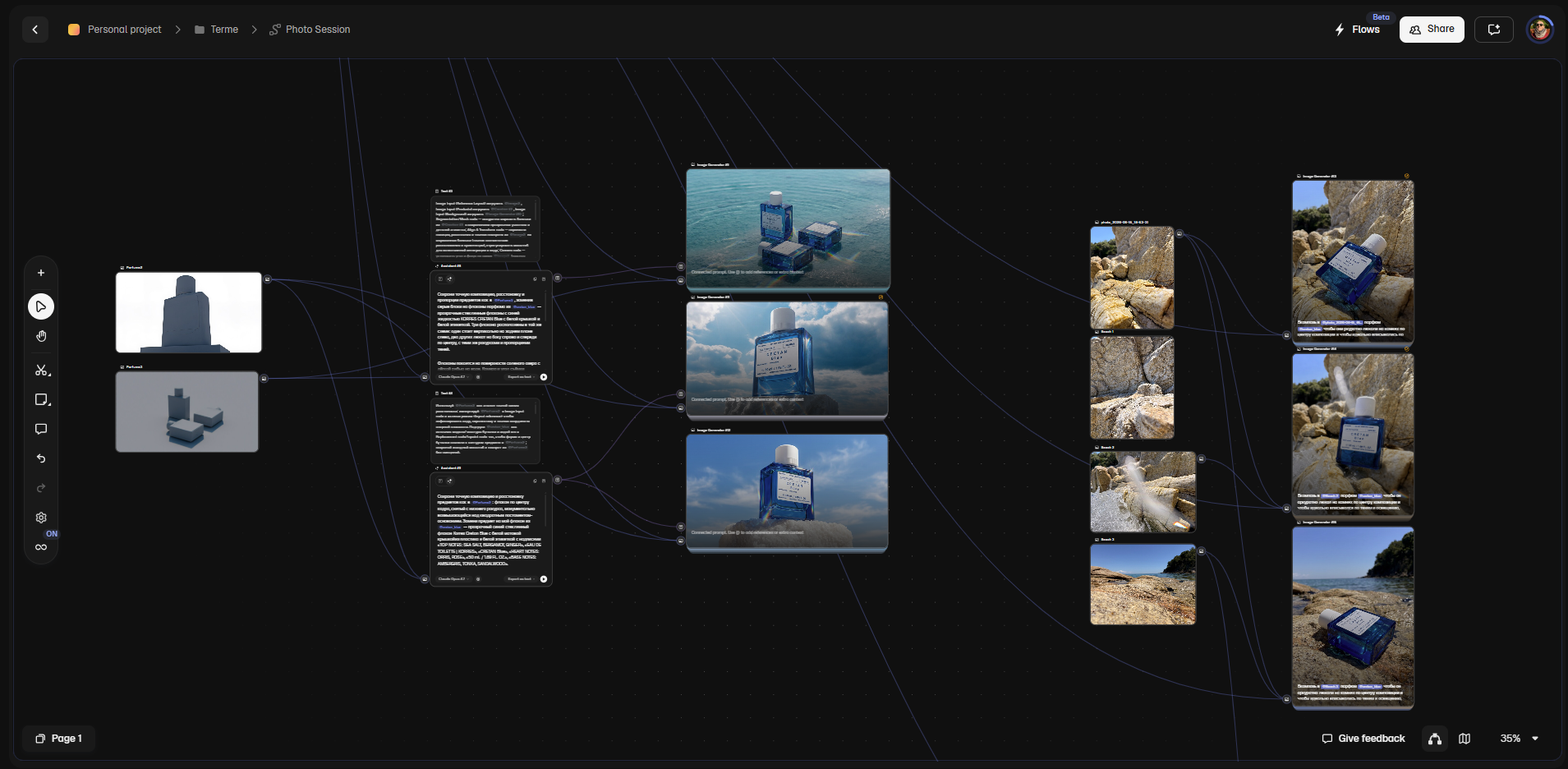Select the bottle on cloud pedestal image

[788, 493]
